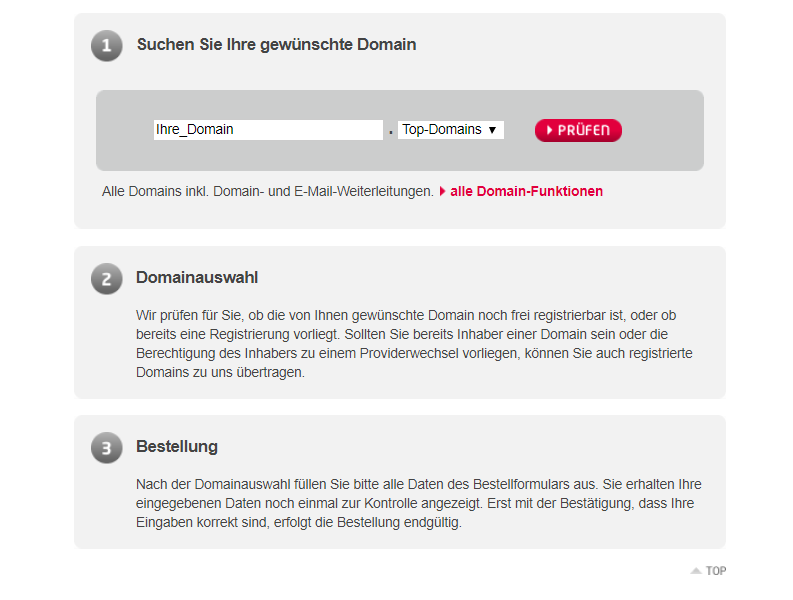793x600 pixels.
Task: Focus the Ihre_Domain text field
Action: click(x=268, y=130)
